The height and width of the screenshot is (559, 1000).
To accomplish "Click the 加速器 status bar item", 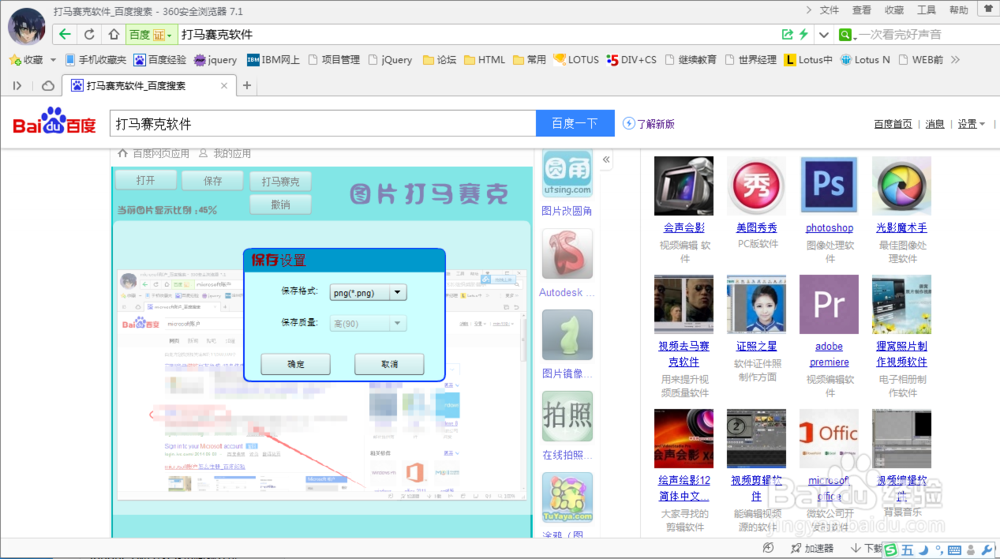I will pyautogui.click(x=812, y=548).
